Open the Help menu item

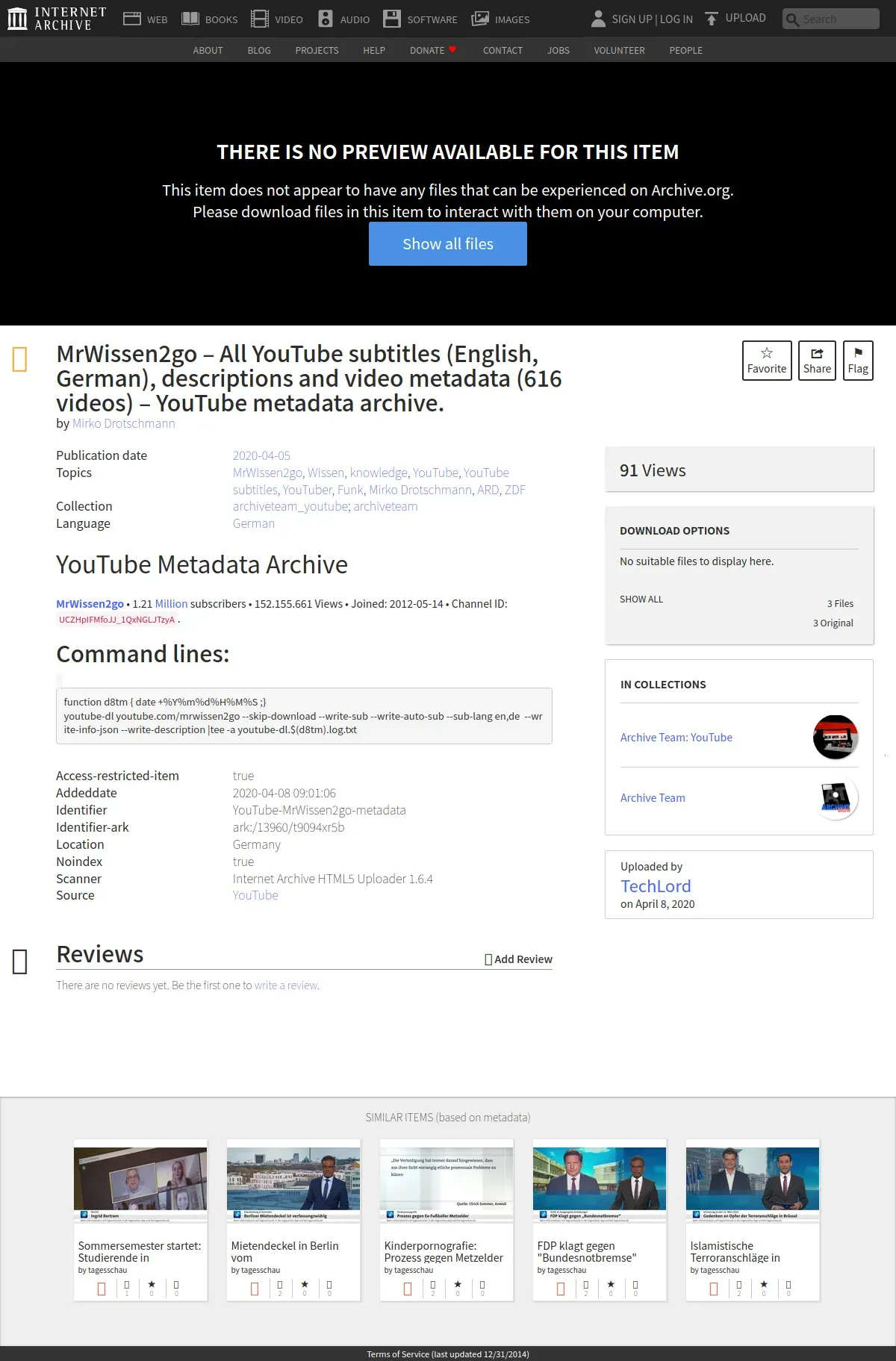coord(374,50)
